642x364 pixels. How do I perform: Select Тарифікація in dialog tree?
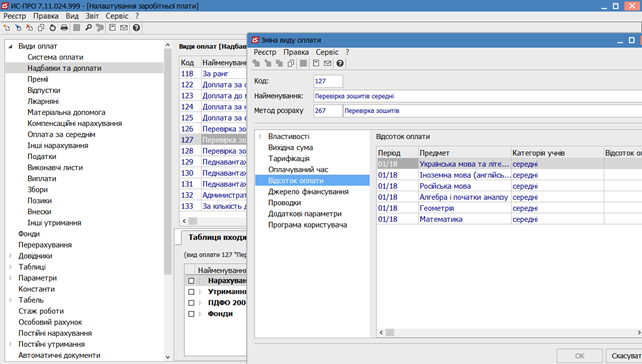pos(289,158)
